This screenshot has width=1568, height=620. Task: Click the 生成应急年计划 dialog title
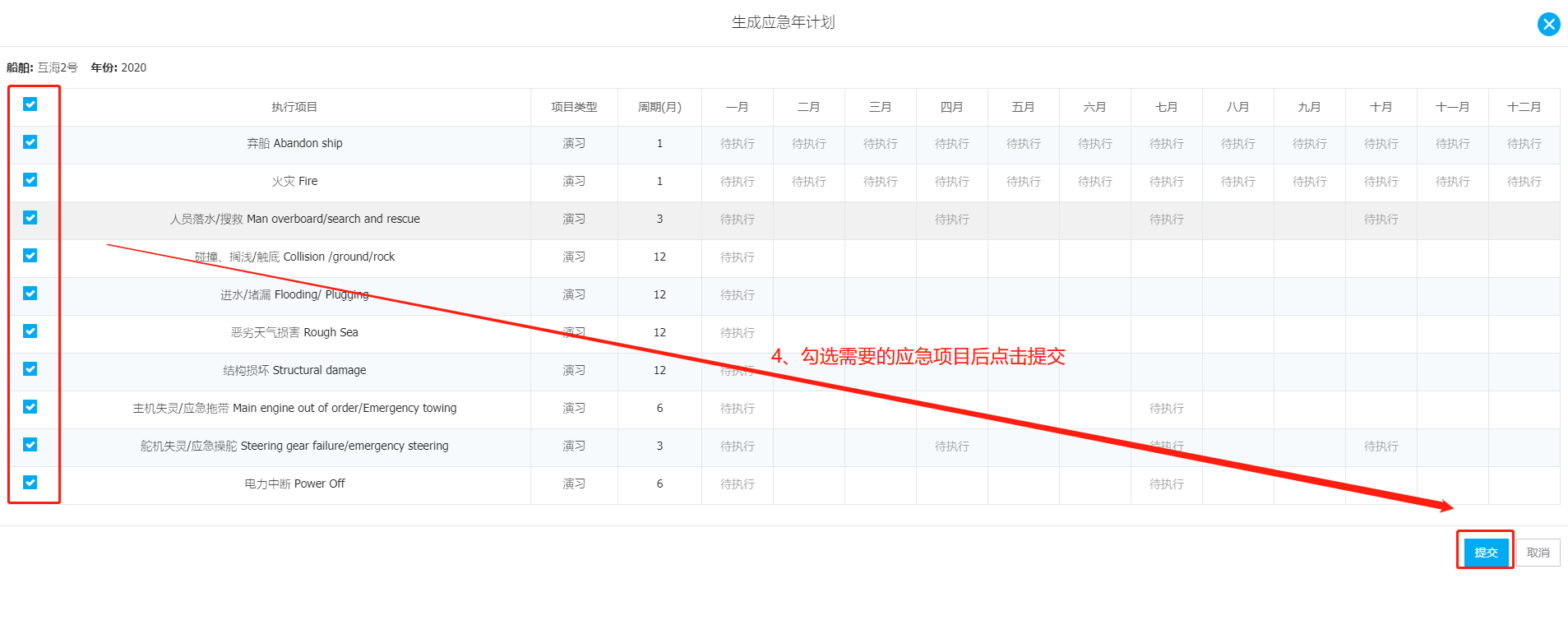pyautogui.click(x=784, y=22)
